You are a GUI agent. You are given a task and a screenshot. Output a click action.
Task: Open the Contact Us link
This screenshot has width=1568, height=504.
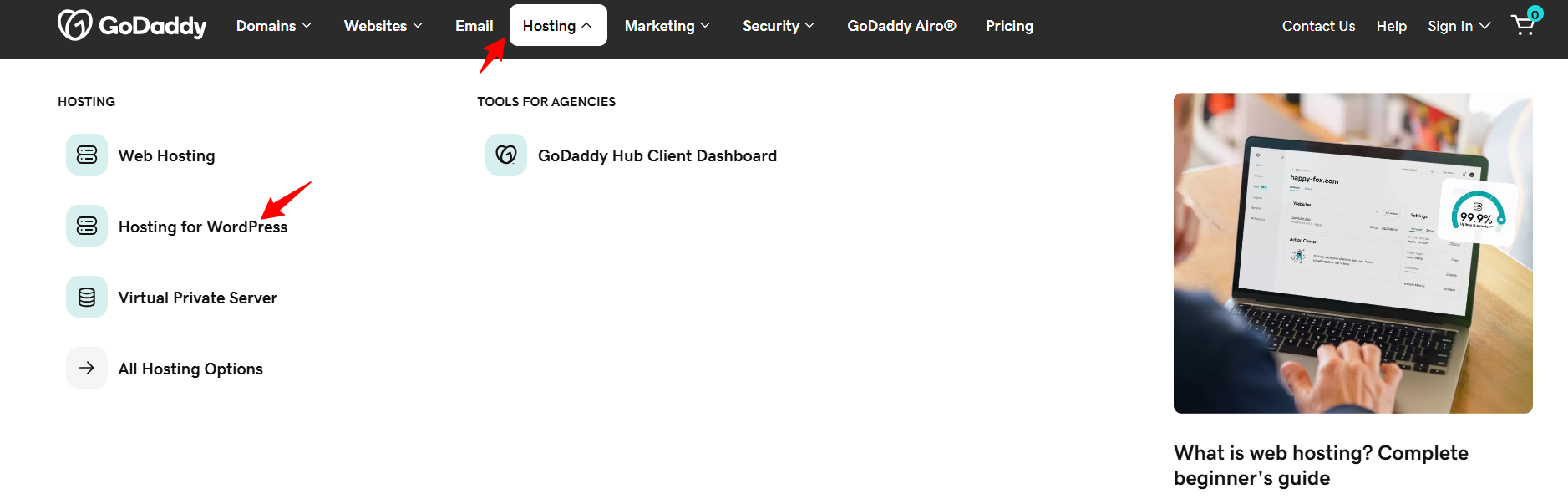click(1318, 26)
